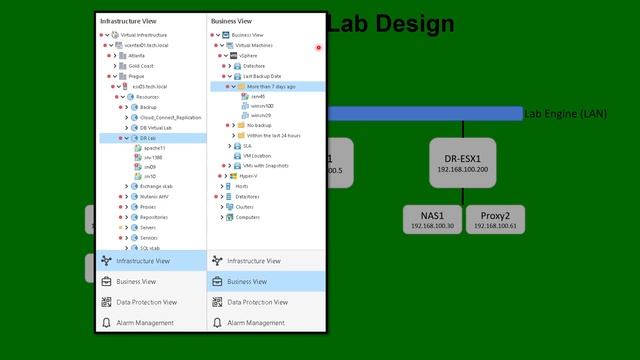Click the Prague datacenter icon
The width and height of the screenshot is (640, 360).
click(123, 76)
